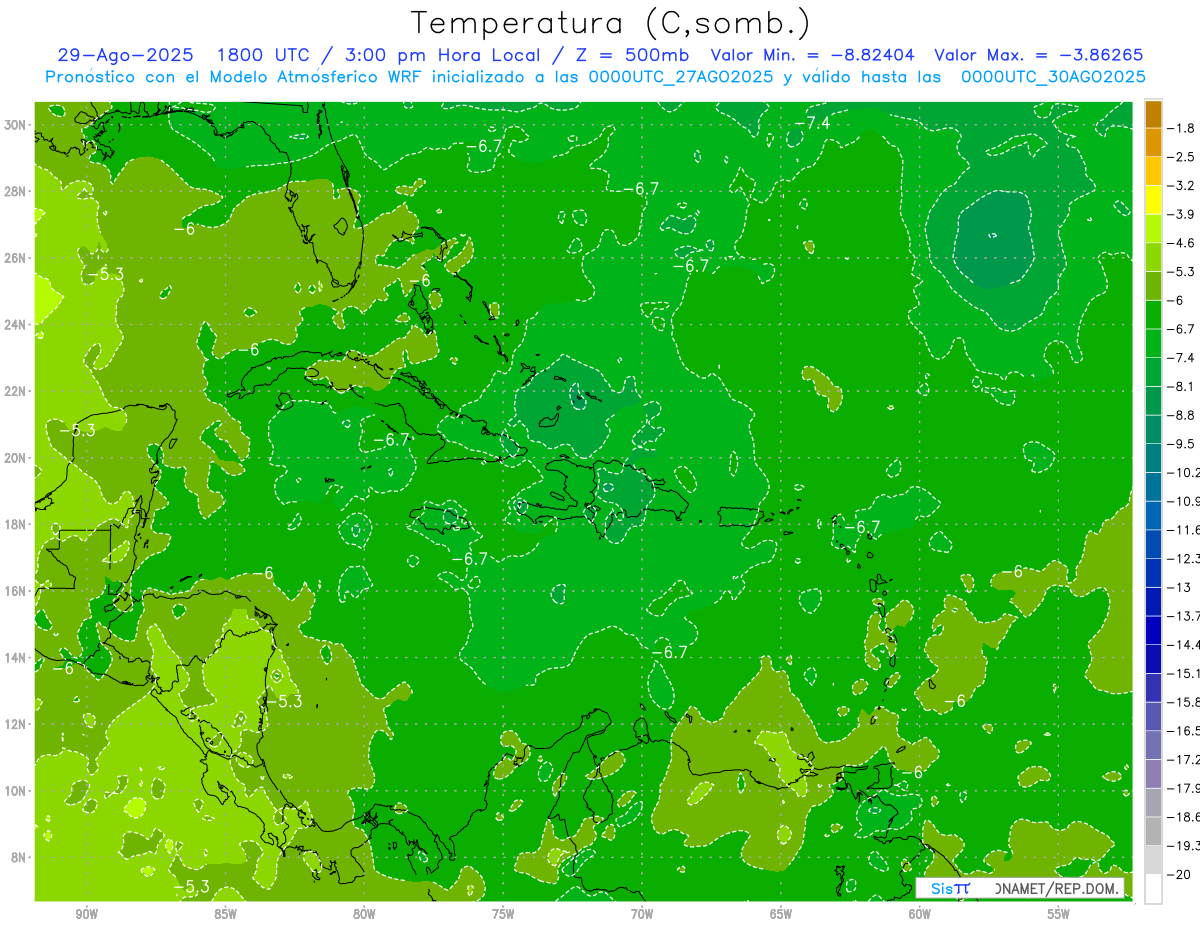This screenshot has height=927, width=1200.
Task: Click the -10.2 colorbar value
Action: (1184, 472)
